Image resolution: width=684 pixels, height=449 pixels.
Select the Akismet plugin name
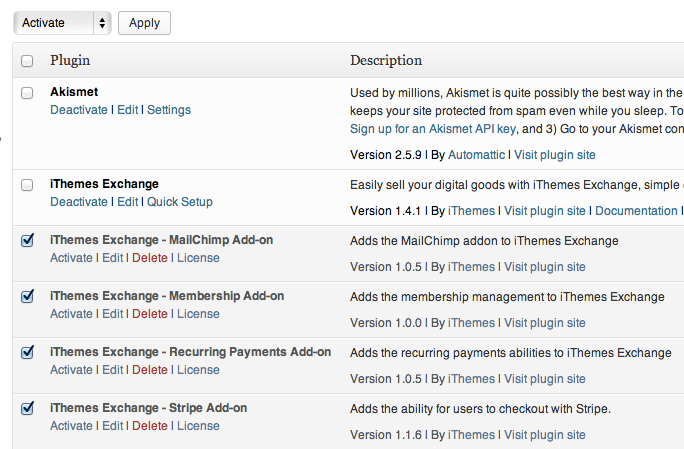pyautogui.click(x=74, y=92)
